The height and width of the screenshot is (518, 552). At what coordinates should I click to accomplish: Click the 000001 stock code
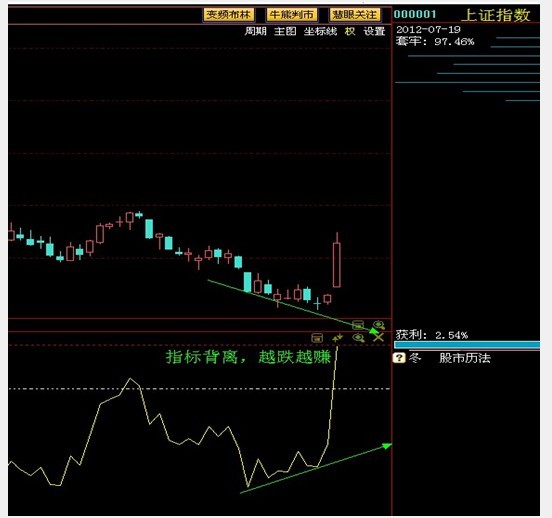tap(415, 14)
